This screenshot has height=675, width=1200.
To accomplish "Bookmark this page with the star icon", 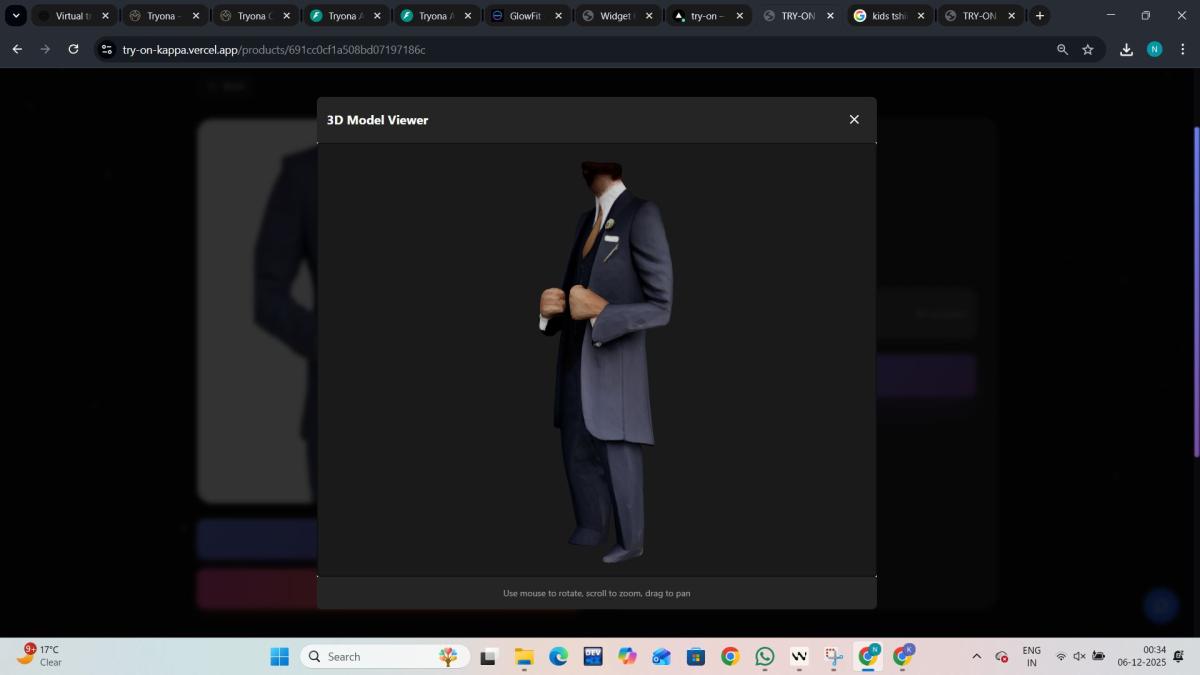I will coord(1088,49).
